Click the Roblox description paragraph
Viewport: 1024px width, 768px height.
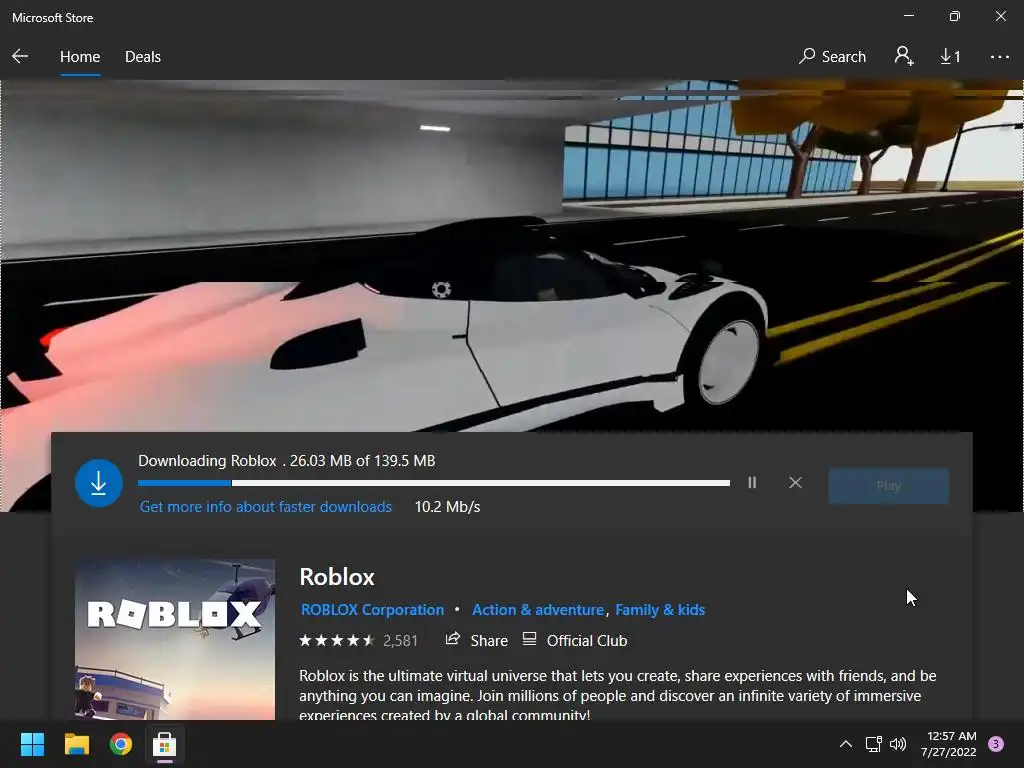[618, 695]
